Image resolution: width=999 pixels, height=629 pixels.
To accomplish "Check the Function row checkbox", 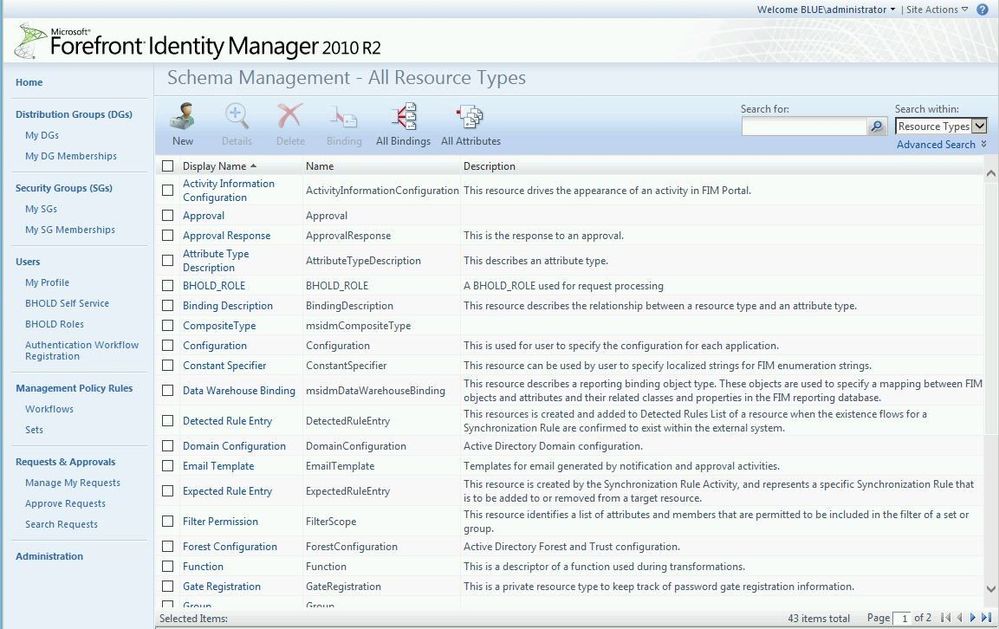I will (x=168, y=566).
